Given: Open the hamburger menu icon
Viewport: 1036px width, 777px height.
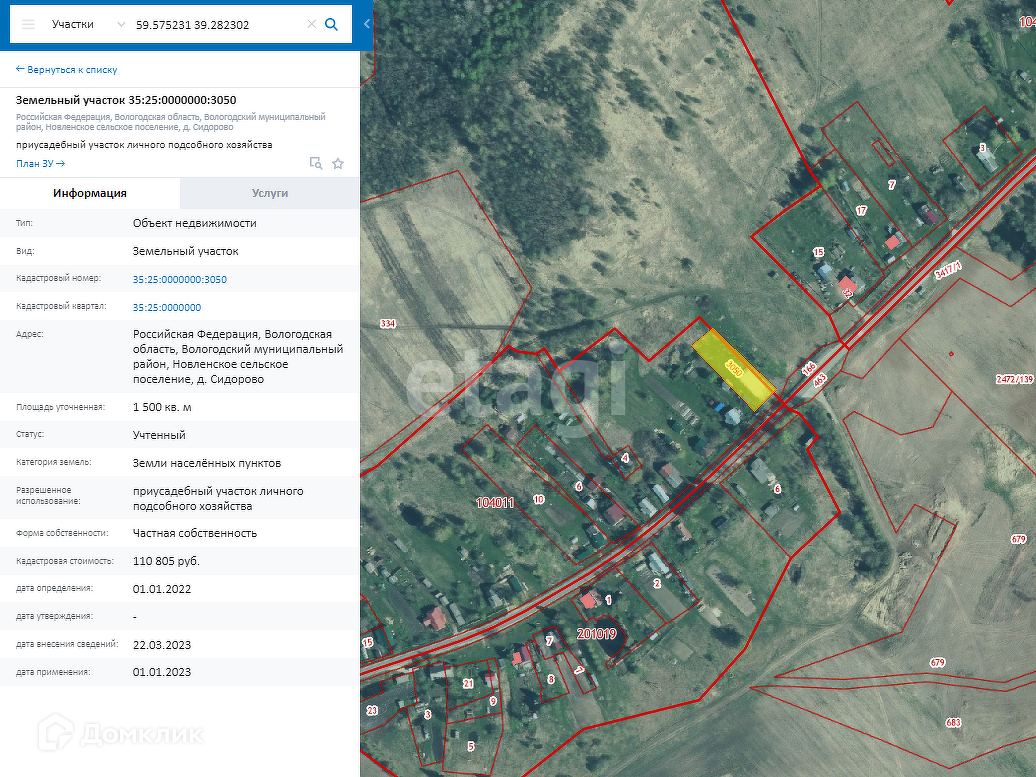Looking at the screenshot, I should pos(28,24).
